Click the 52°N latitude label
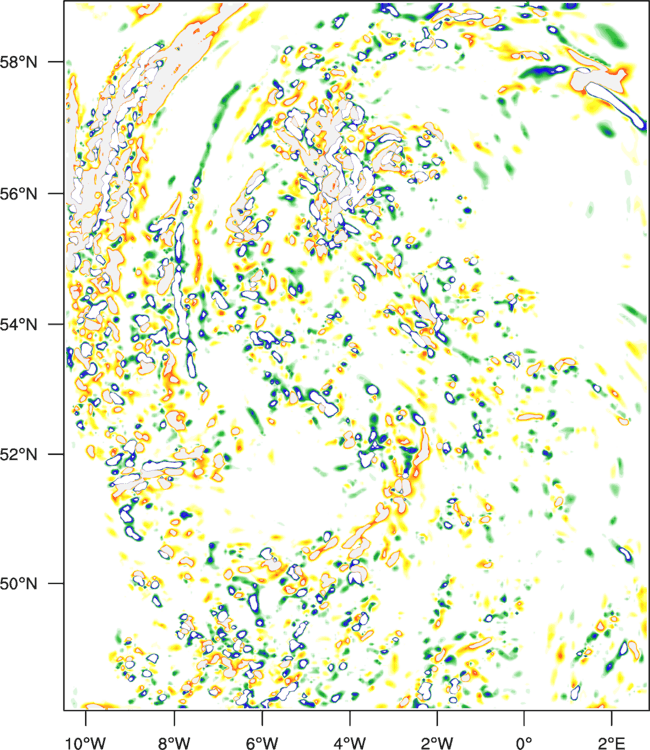The width and height of the screenshot is (650, 750). point(18,454)
